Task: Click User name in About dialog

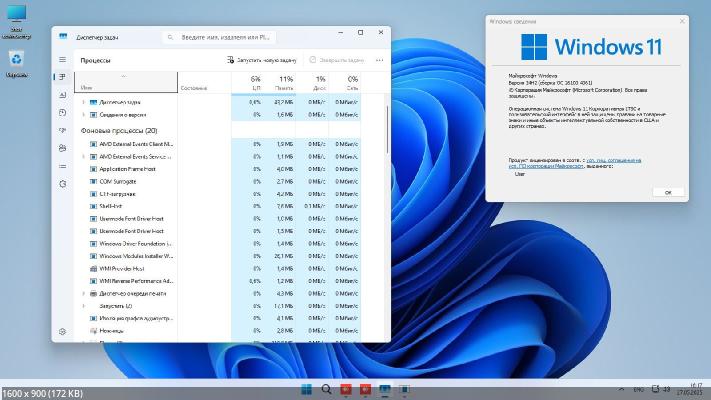Action: [520, 174]
